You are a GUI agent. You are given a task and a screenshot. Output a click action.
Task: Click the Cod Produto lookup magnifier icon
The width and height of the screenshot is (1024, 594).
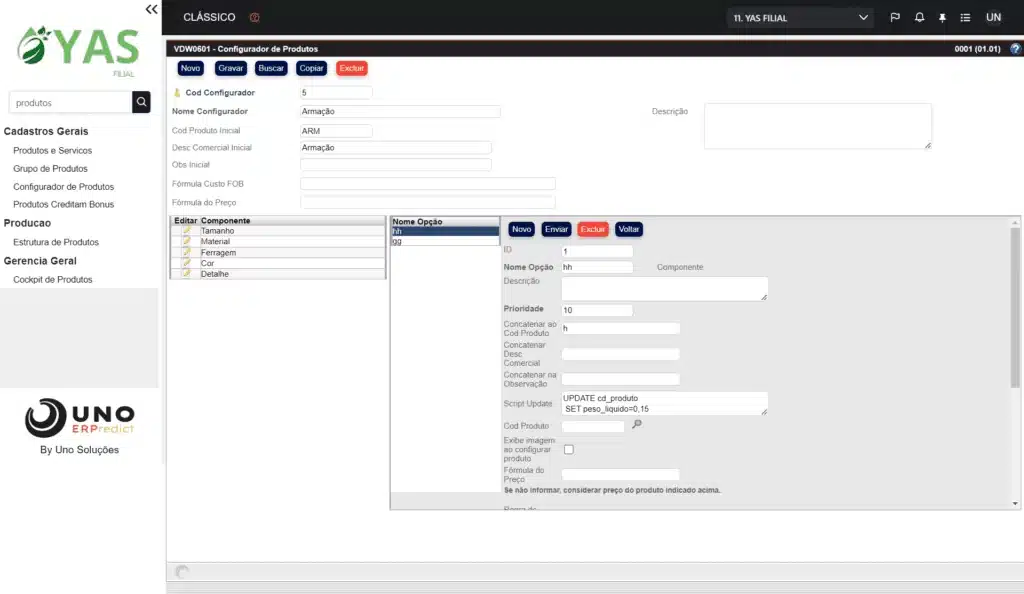coord(637,424)
